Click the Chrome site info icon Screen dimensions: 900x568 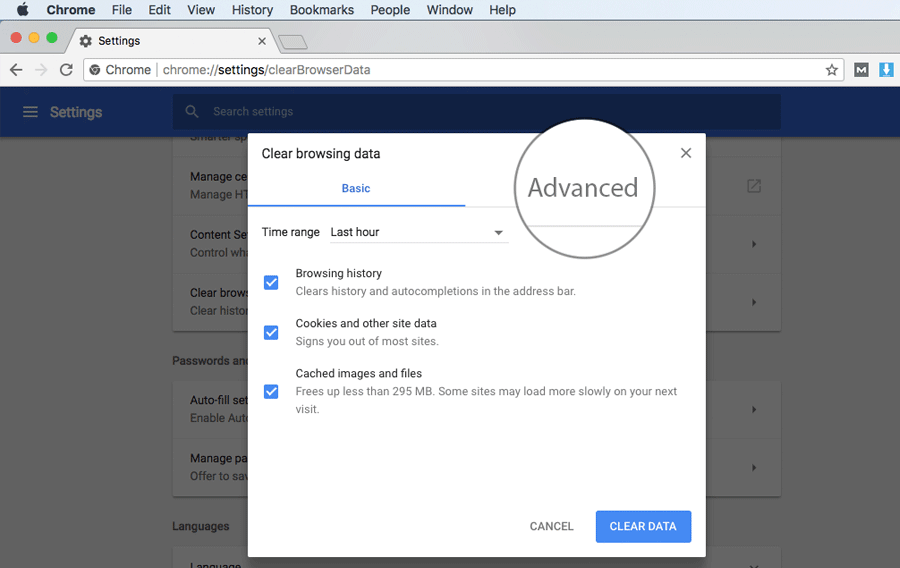[x=95, y=70]
